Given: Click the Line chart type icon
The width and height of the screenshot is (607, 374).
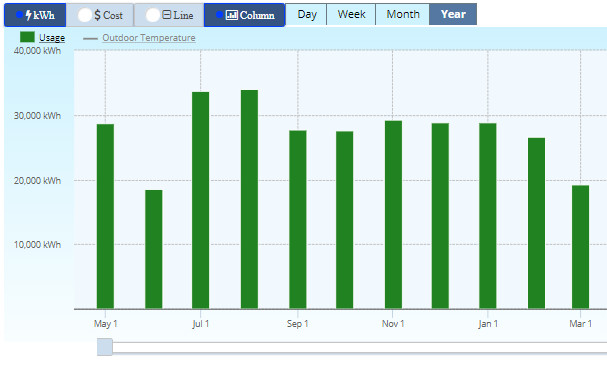Looking at the screenshot, I should click(x=166, y=15).
